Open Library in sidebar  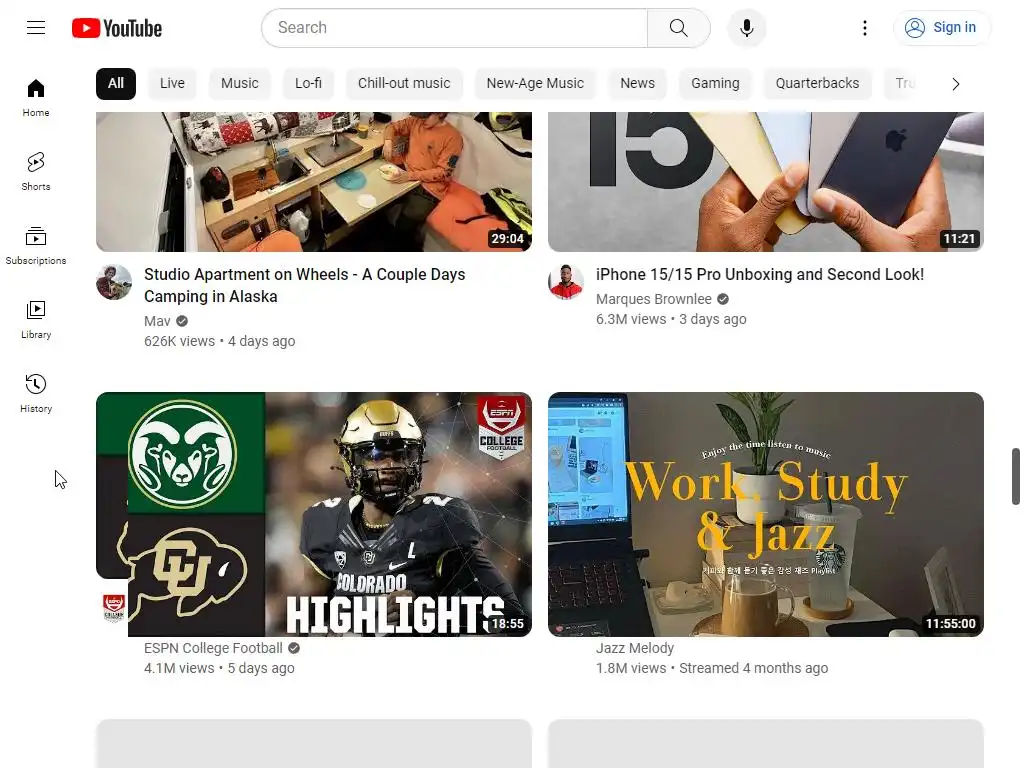pos(36,320)
